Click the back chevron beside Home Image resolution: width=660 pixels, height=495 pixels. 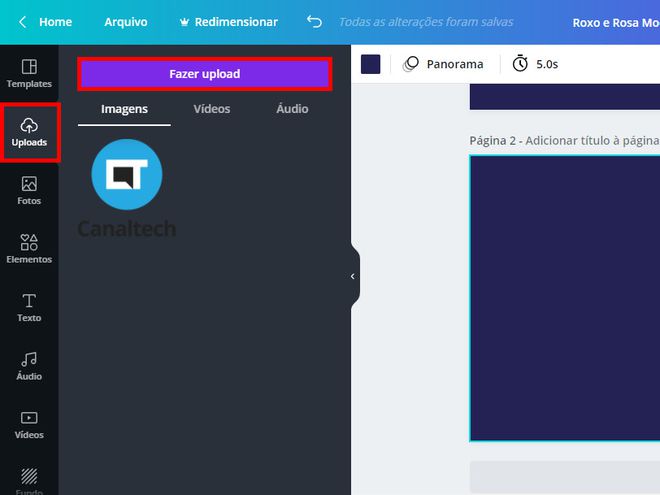click(23, 22)
